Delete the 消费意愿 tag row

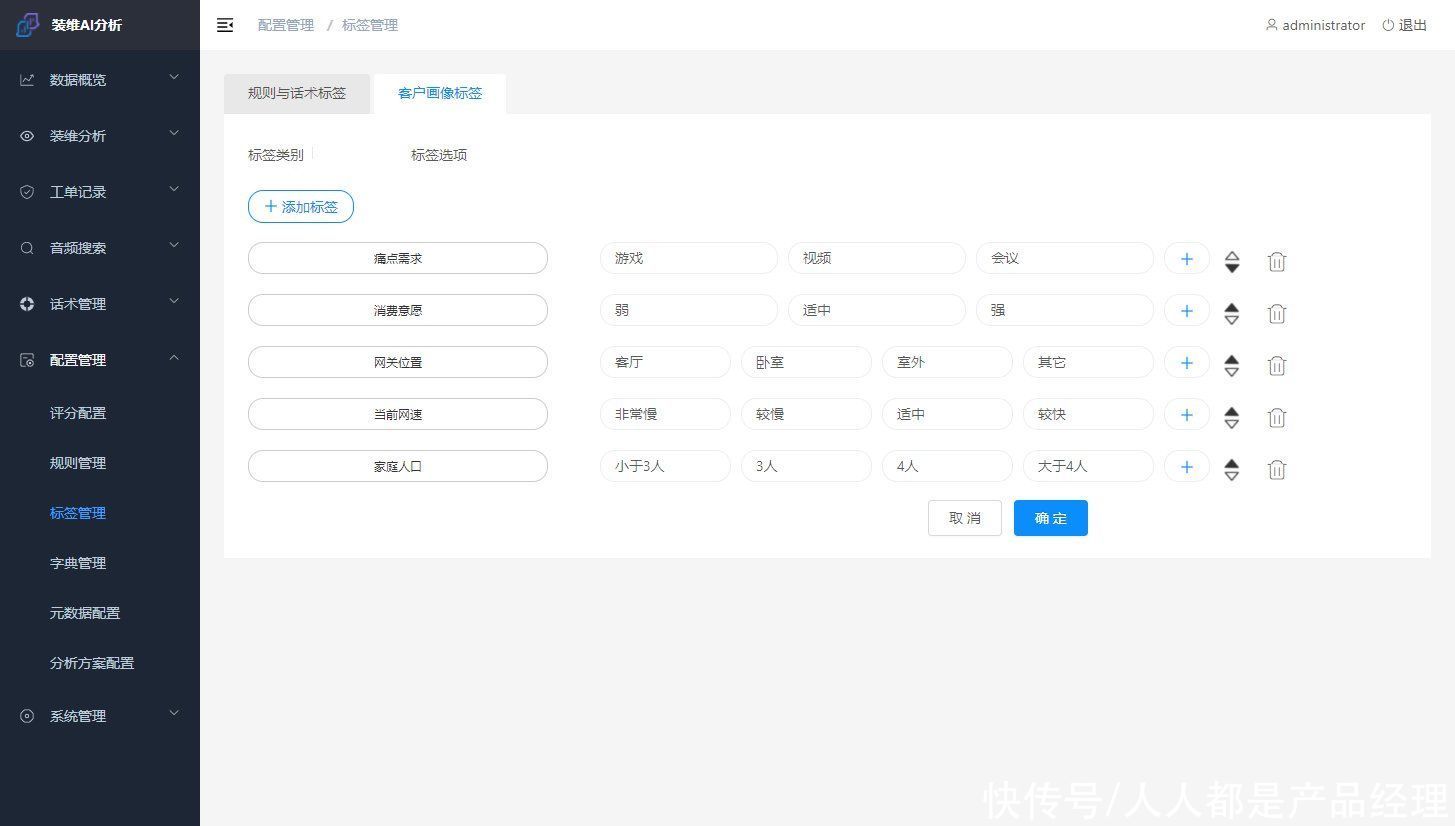(1277, 313)
